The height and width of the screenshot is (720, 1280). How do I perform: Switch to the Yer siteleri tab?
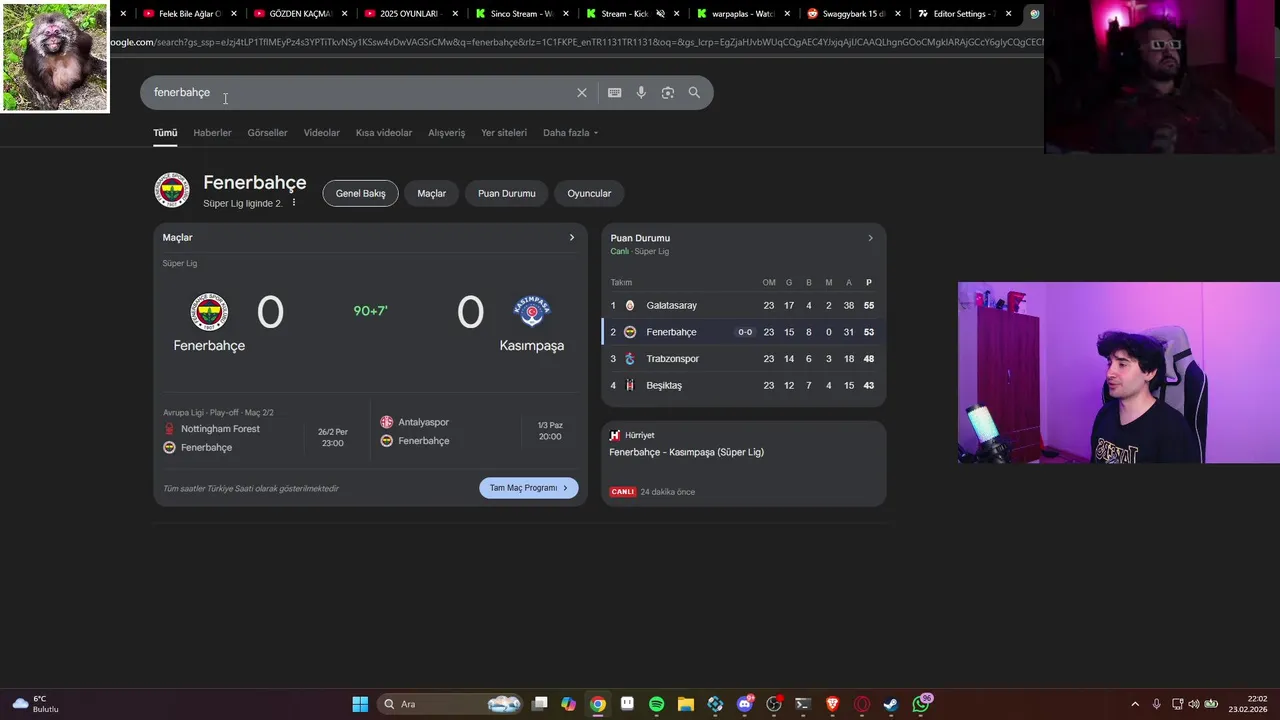(504, 133)
